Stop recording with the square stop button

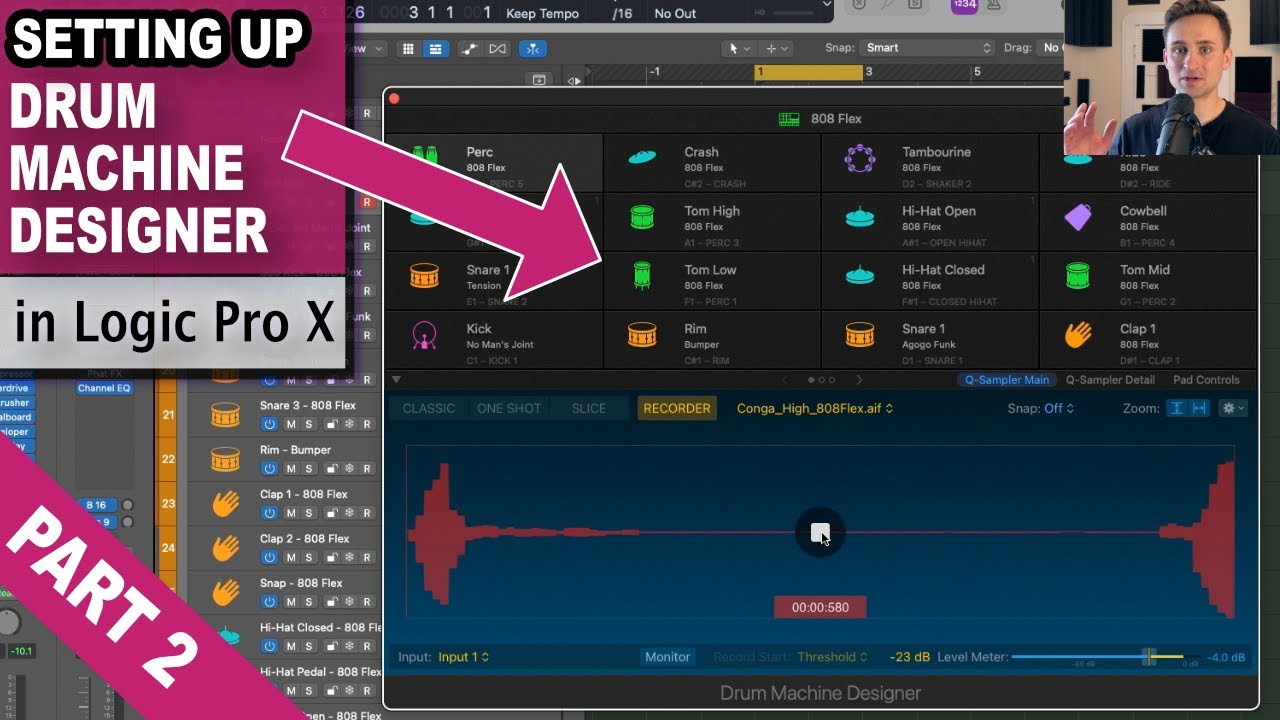point(820,533)
